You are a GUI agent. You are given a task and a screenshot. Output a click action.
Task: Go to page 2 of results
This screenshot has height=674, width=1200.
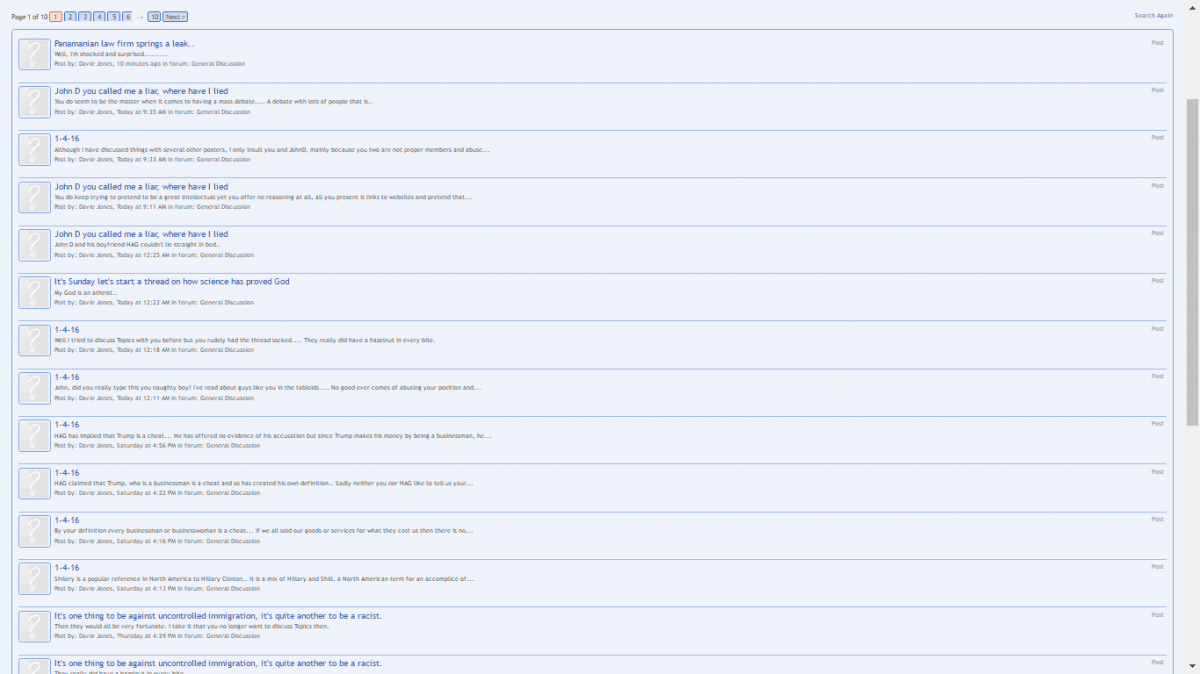coord(70,17)
